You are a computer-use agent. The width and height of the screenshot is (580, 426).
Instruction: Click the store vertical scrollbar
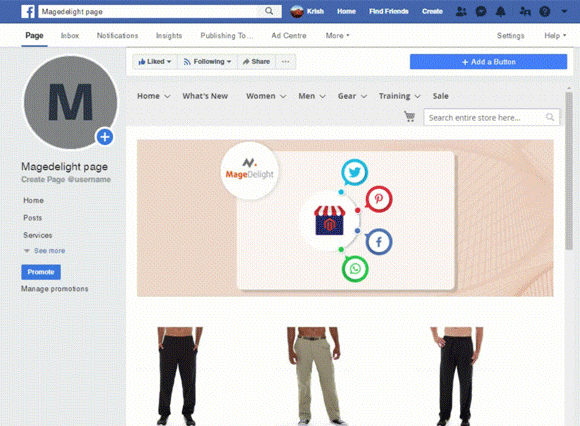pyautogui.click(x=569, y=170)
